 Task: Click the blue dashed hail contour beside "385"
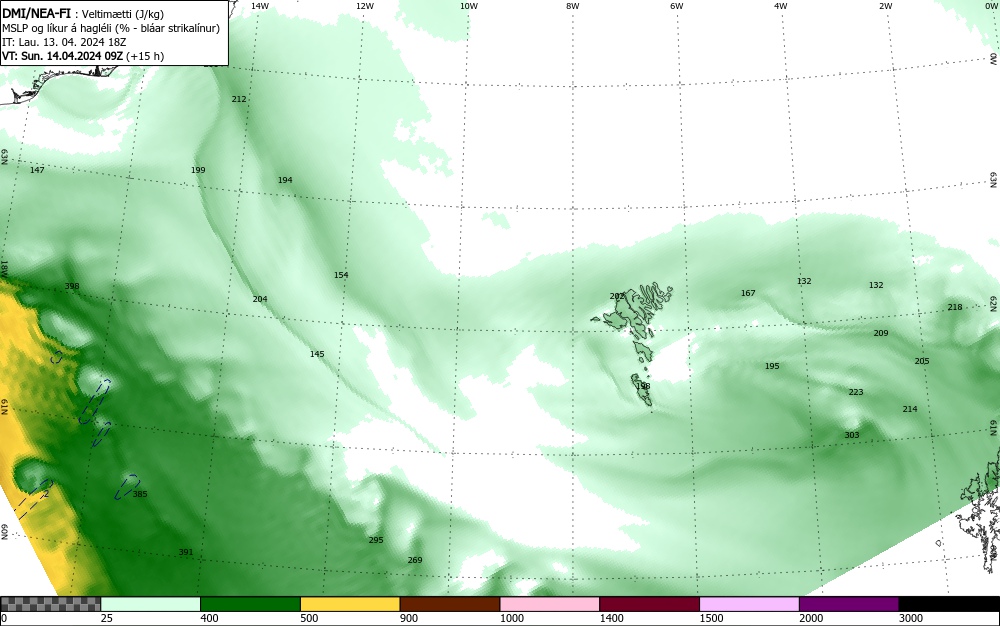[126, 487]
